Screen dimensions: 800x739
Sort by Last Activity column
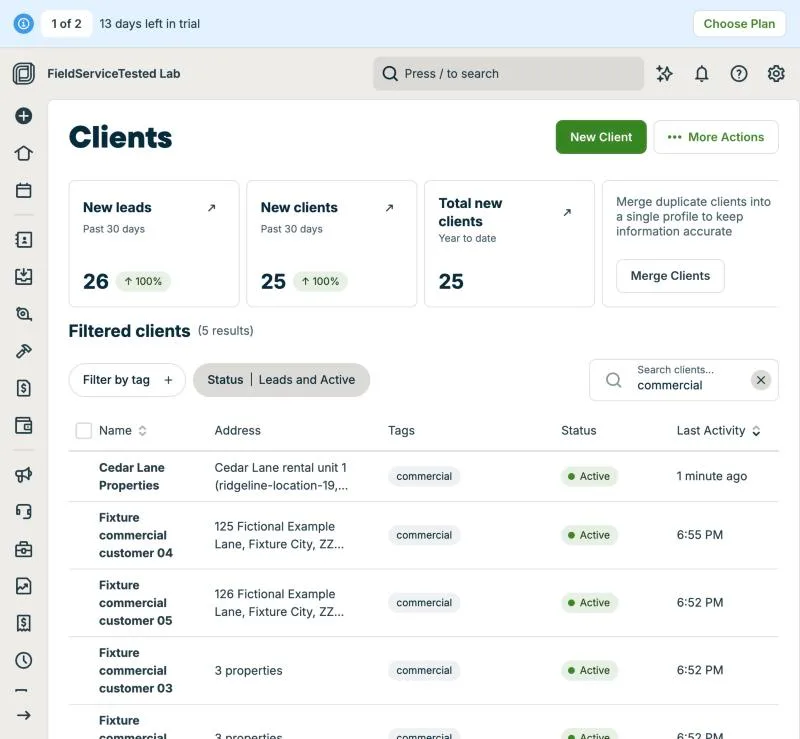tap(718, 431)
